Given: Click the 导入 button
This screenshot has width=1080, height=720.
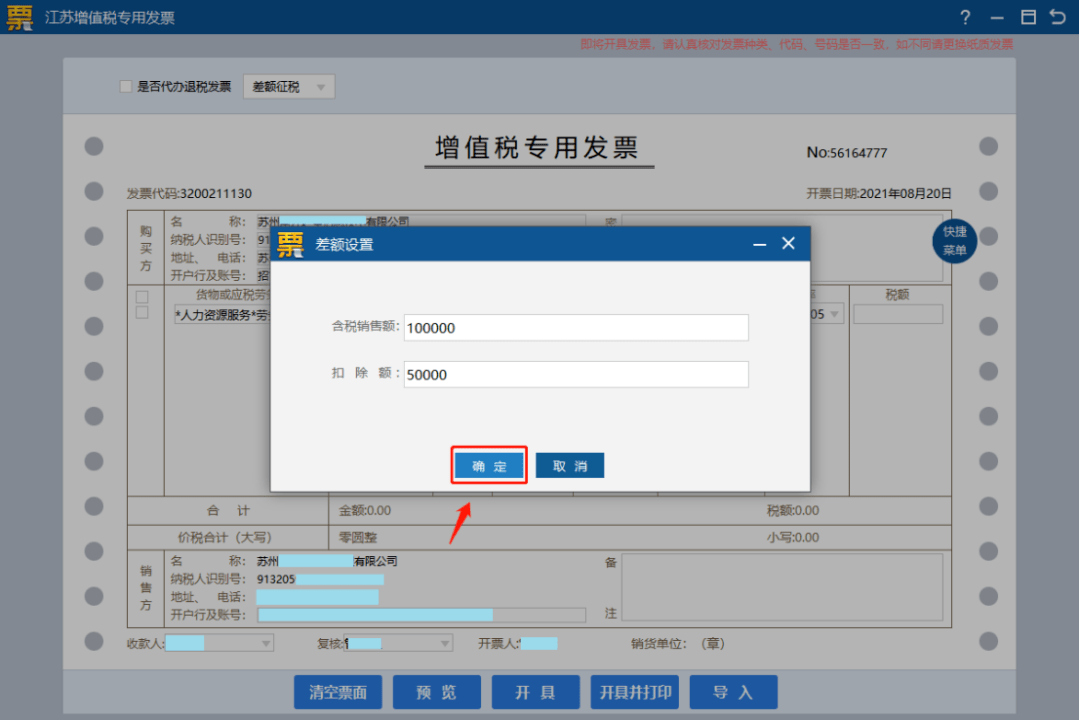Looking at the screenshot, I should click(734, 692).
